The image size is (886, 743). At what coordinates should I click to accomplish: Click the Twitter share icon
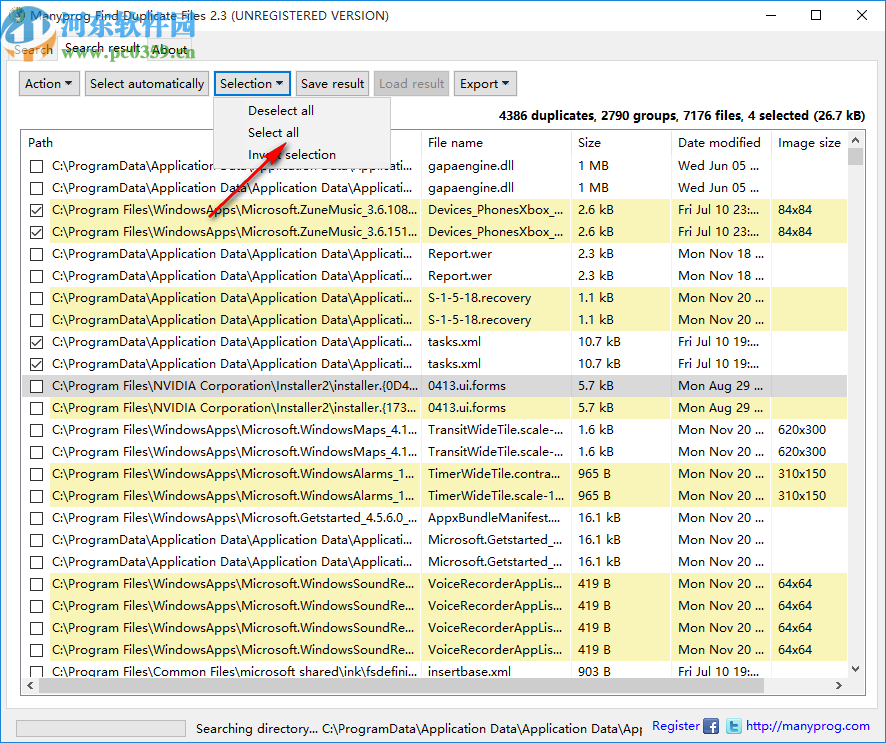pos(732,726)
